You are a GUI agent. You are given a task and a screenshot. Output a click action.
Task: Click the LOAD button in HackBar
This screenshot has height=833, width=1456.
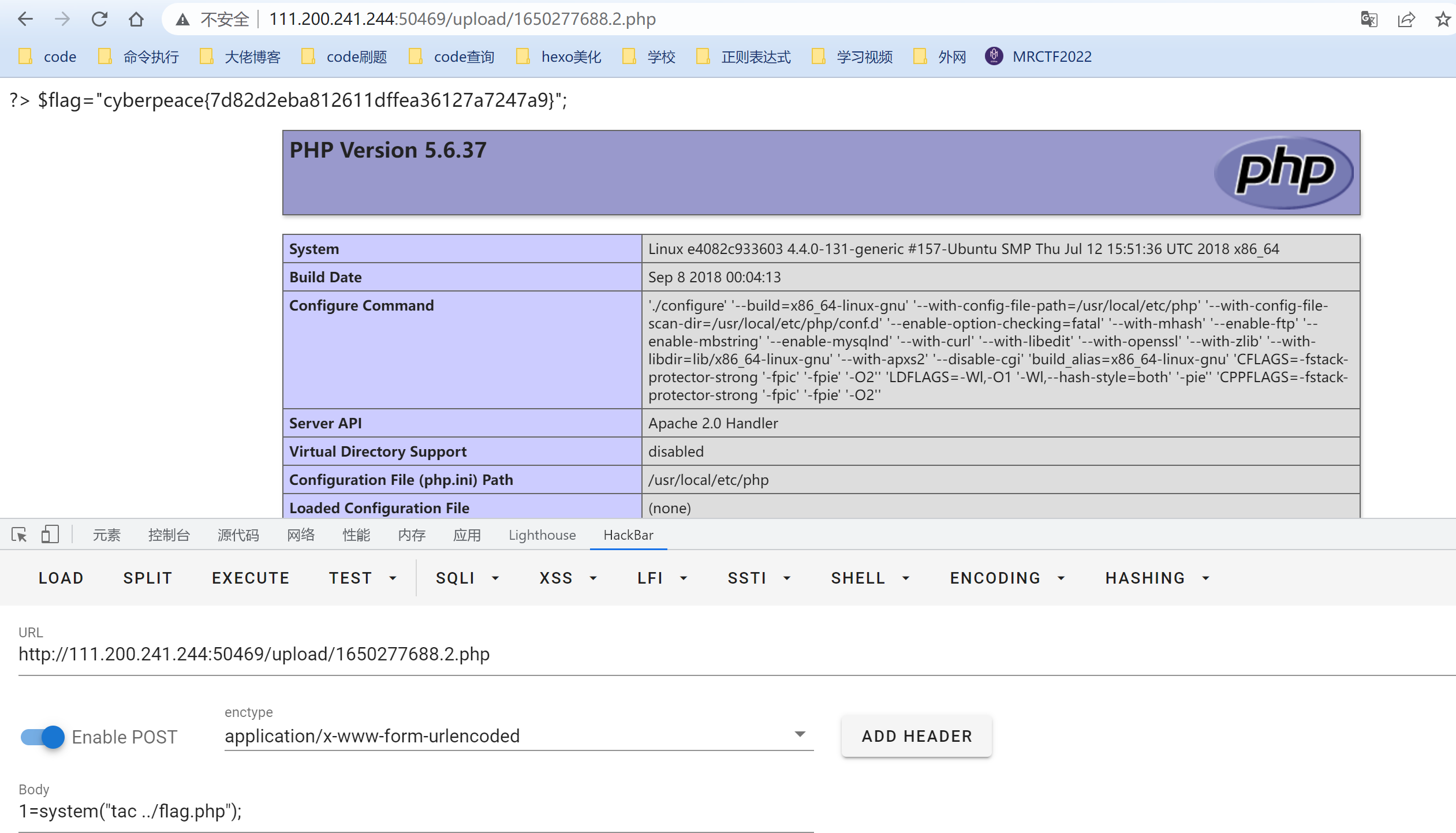tap(61, 578)
